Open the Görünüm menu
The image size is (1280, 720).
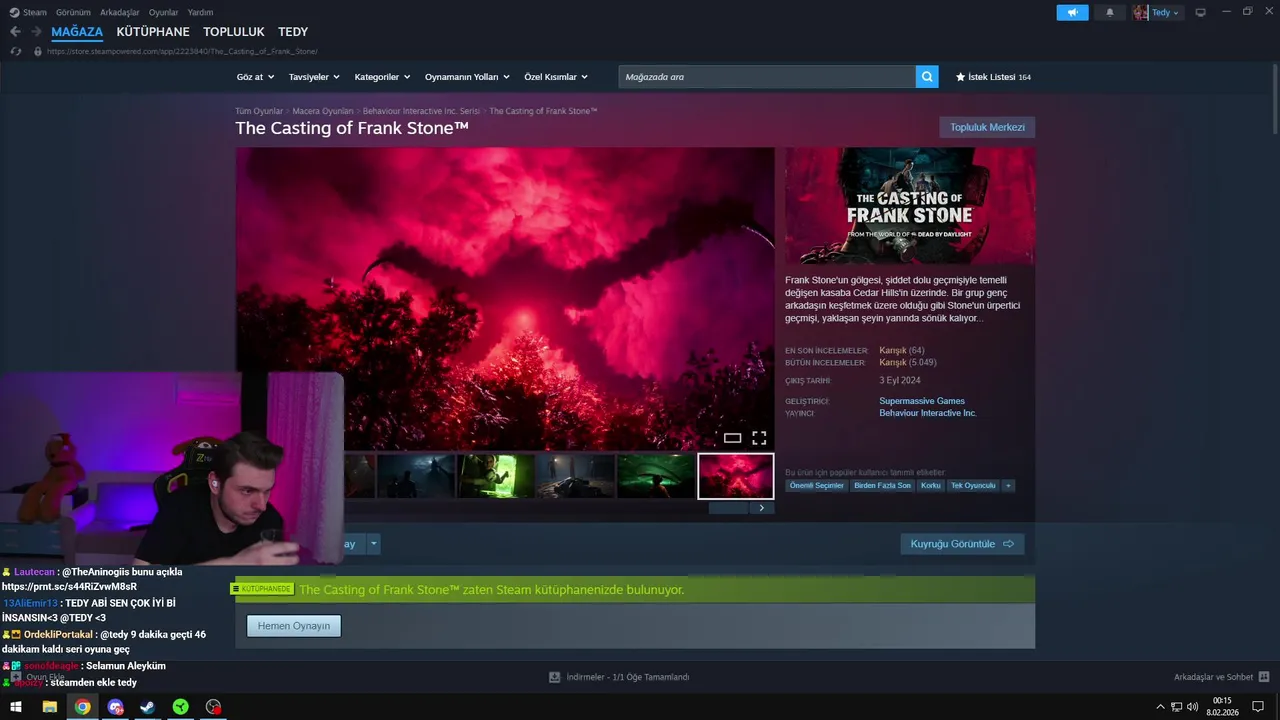click(73, 12)
